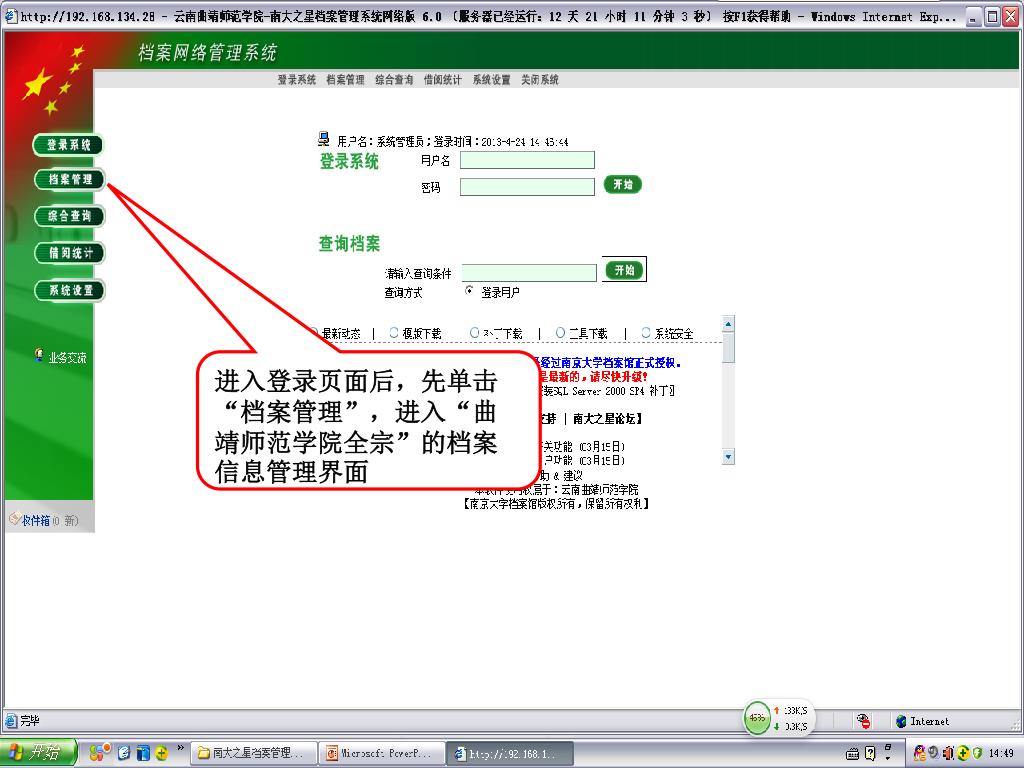Open 登录系统 in the top menu bar

pyautogui.click(x=296, y=80)
